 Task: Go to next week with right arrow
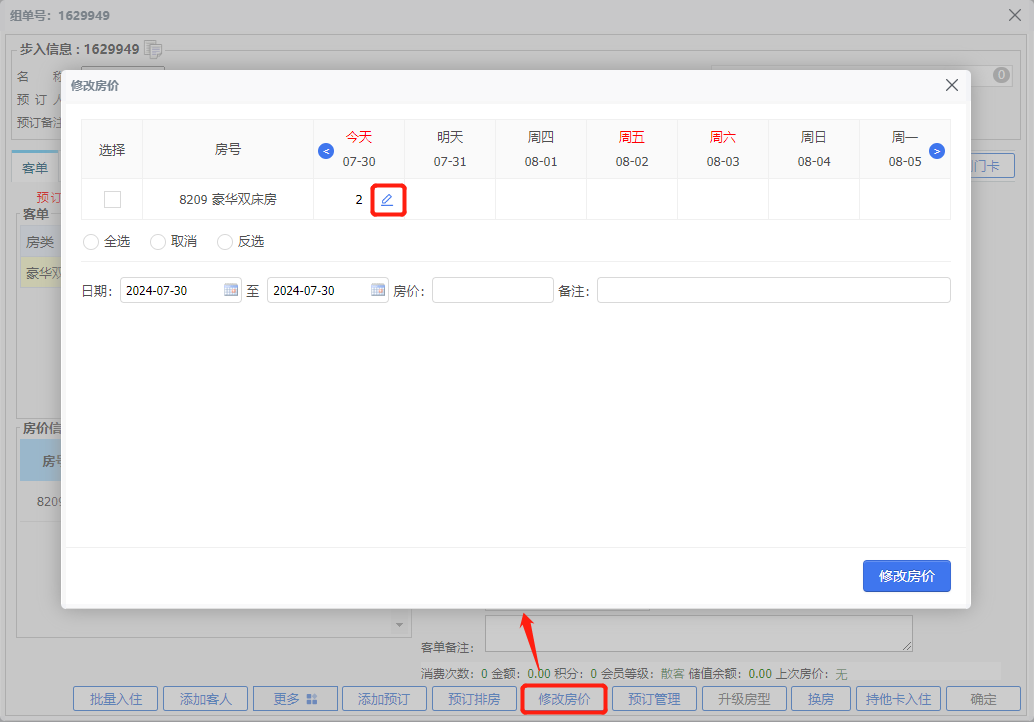point(936,151)
